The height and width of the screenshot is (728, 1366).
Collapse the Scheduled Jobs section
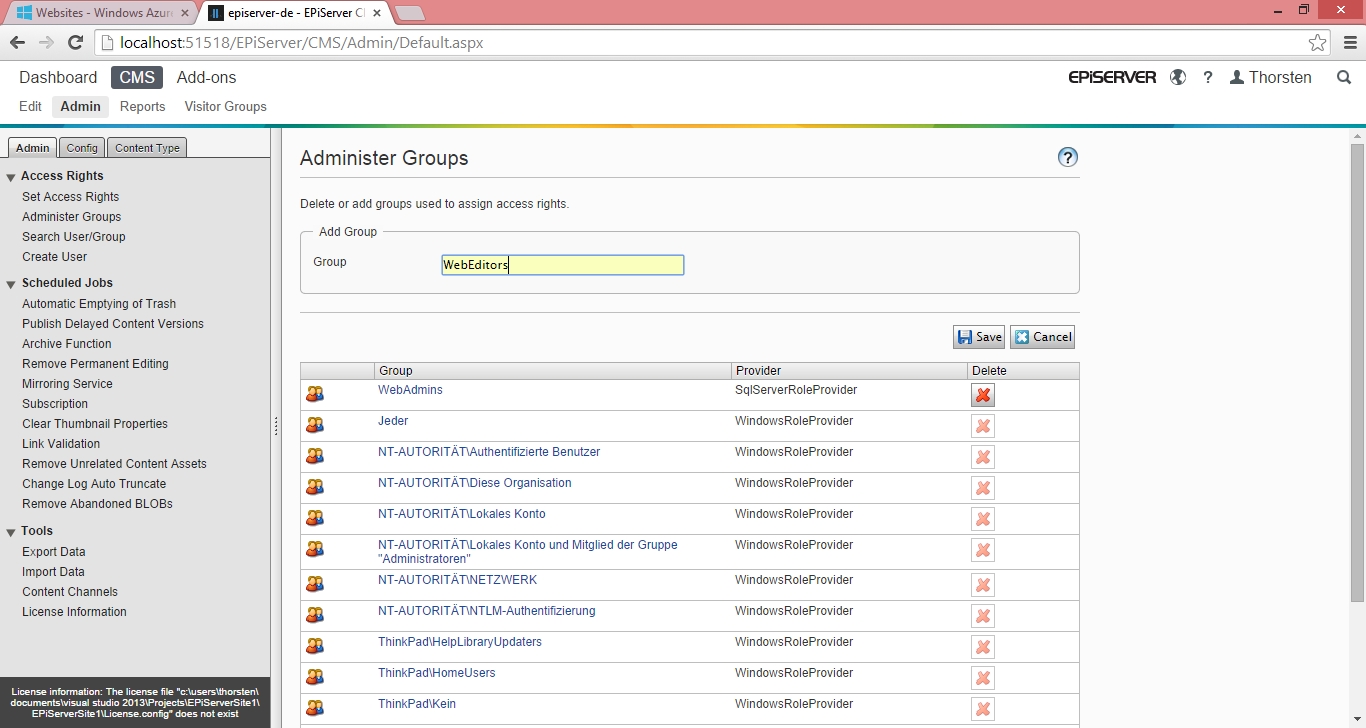[11, 284]
